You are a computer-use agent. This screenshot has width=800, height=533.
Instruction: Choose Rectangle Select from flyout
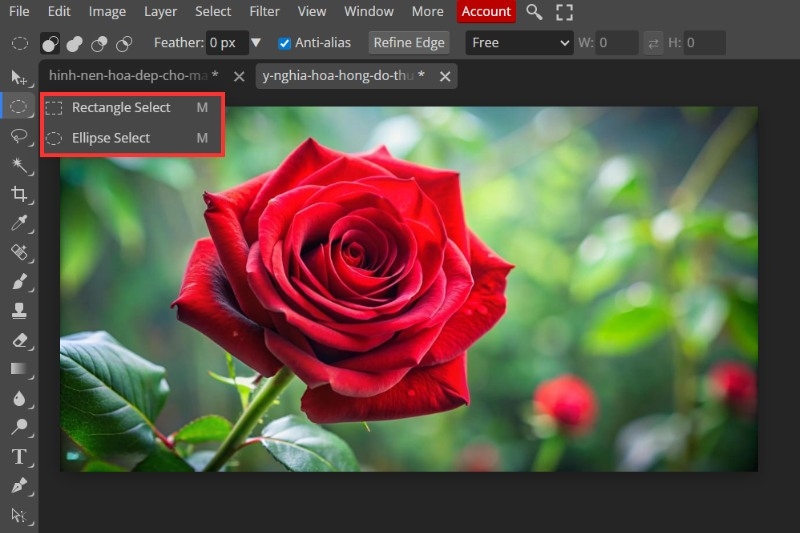coord(132,108)
